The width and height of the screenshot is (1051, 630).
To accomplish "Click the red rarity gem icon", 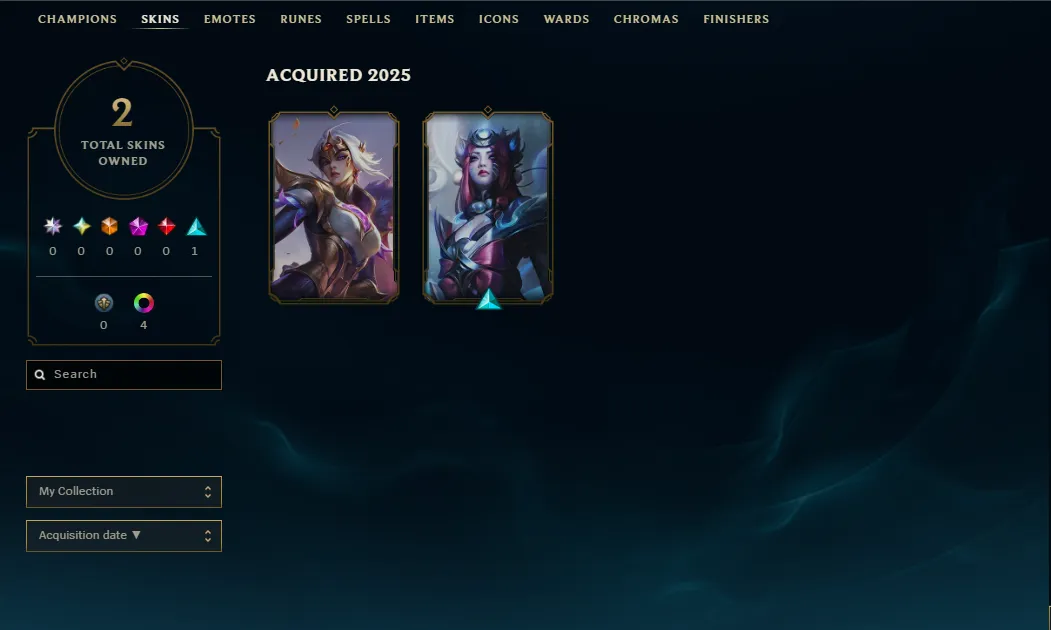I will (x=166, y=227).
